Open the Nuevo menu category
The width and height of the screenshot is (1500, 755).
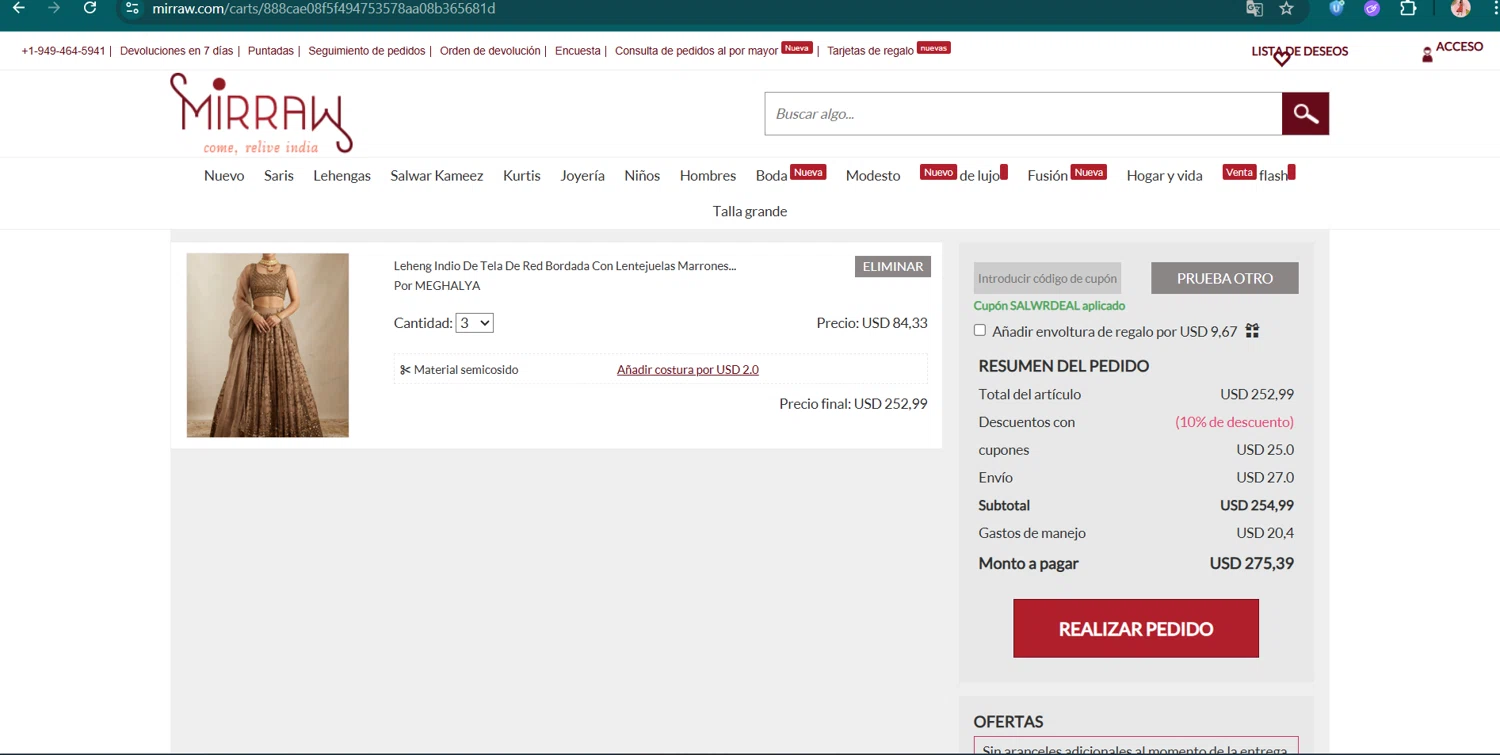[224, 176]
